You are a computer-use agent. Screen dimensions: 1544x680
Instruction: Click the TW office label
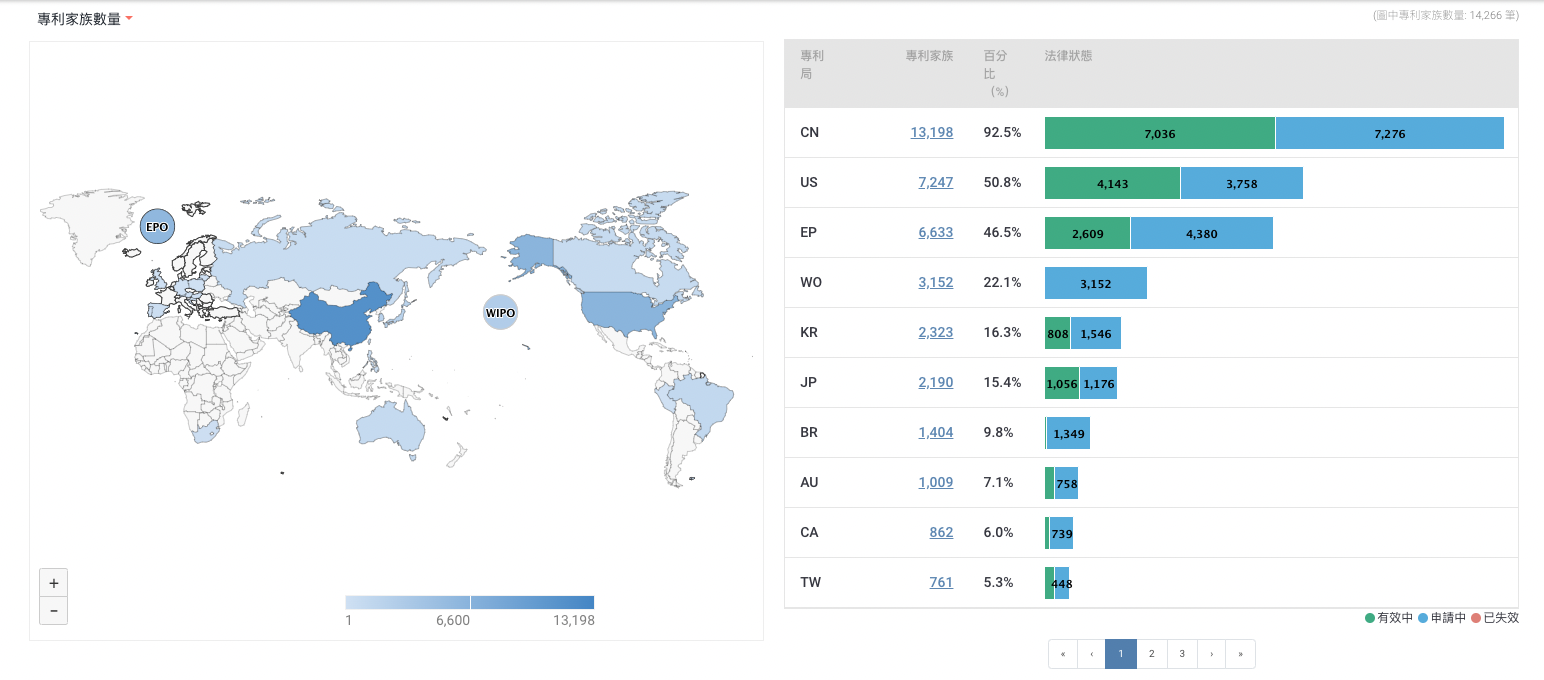click(x=810, y=582)
